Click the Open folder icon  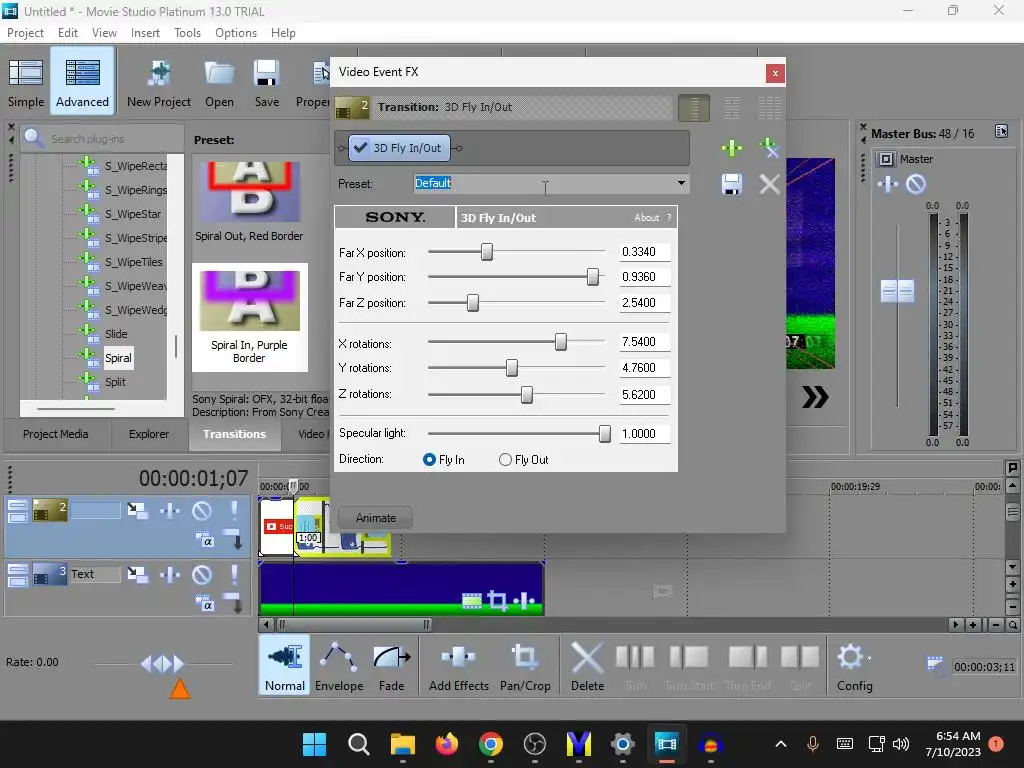pyautogui.click(x=219, y=82)
